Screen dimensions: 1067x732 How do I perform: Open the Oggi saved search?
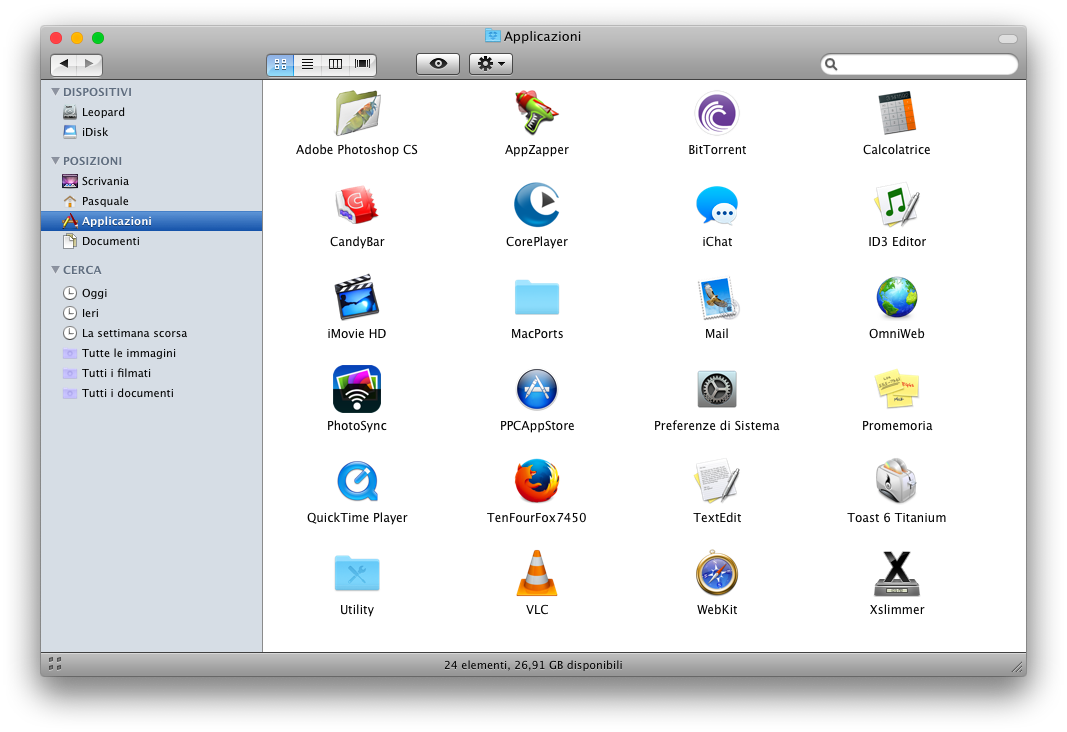[x=151, y=293]
